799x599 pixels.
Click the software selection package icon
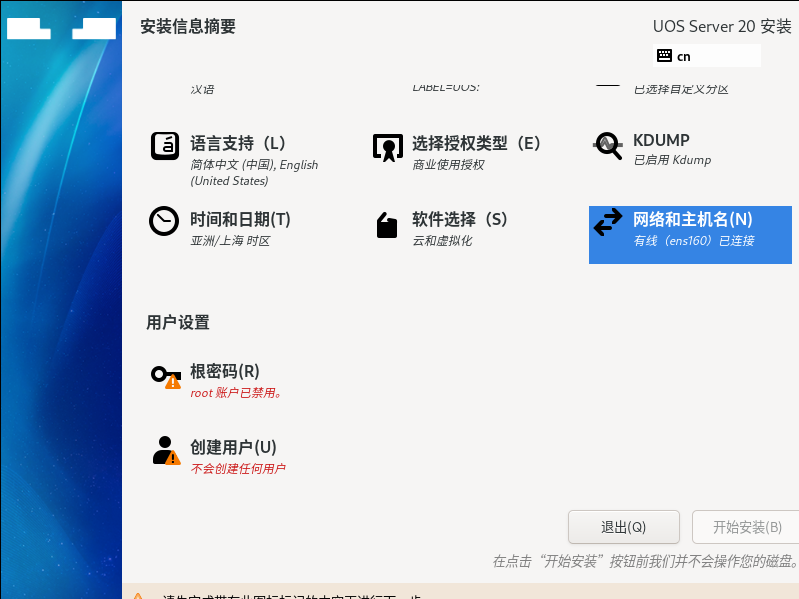pyautogui.click(x=387, y=225)
